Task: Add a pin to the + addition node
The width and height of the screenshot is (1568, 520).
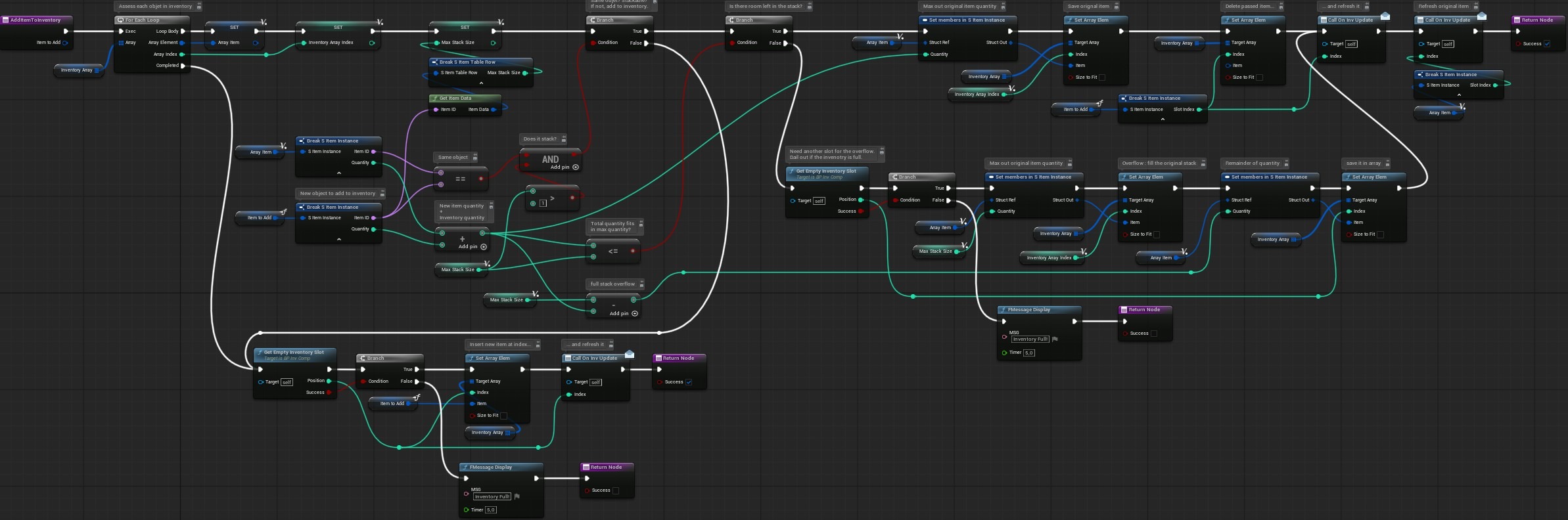Action: (x=484, y=247)
